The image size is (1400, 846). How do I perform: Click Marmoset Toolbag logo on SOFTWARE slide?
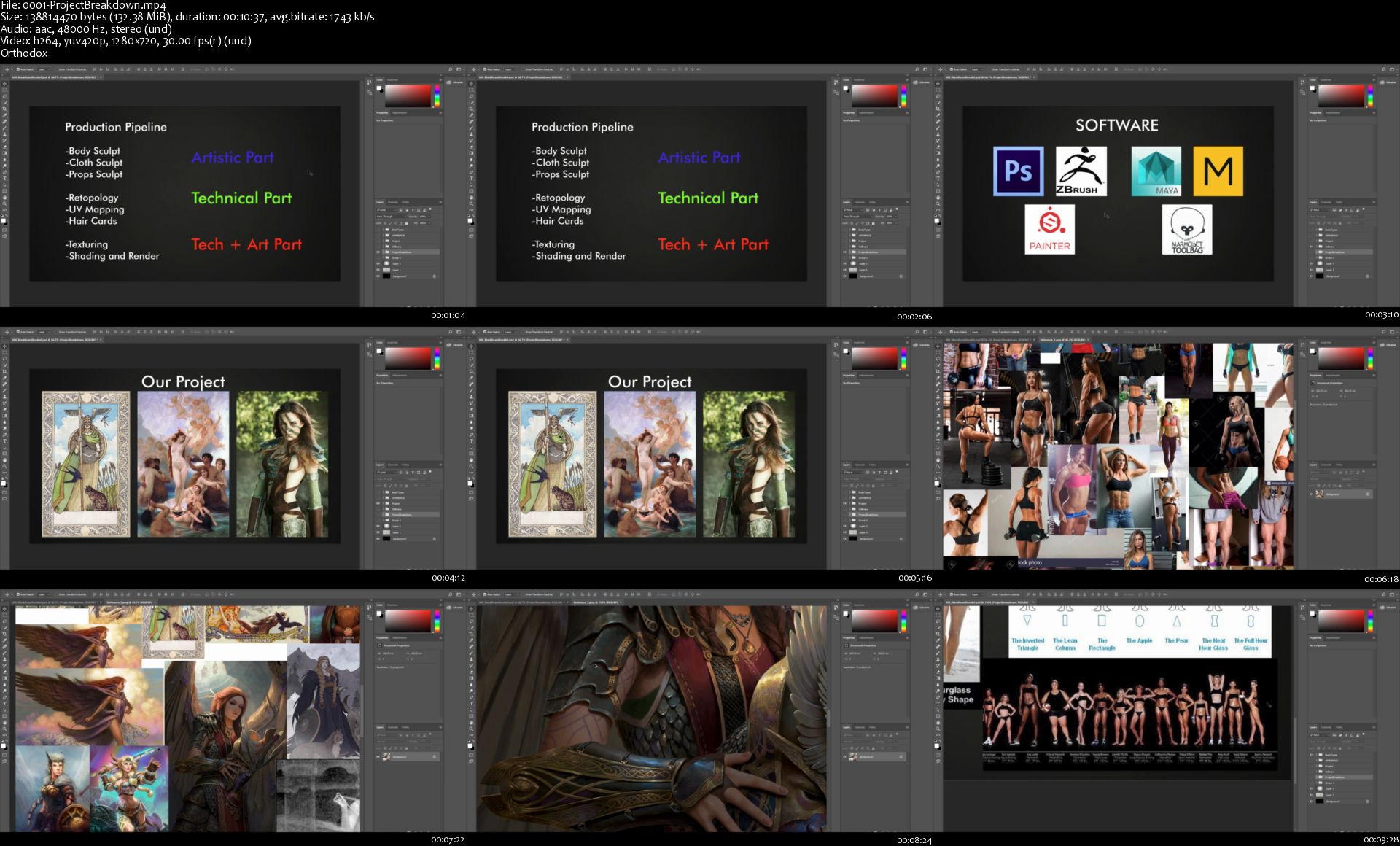pos(1186,230)
